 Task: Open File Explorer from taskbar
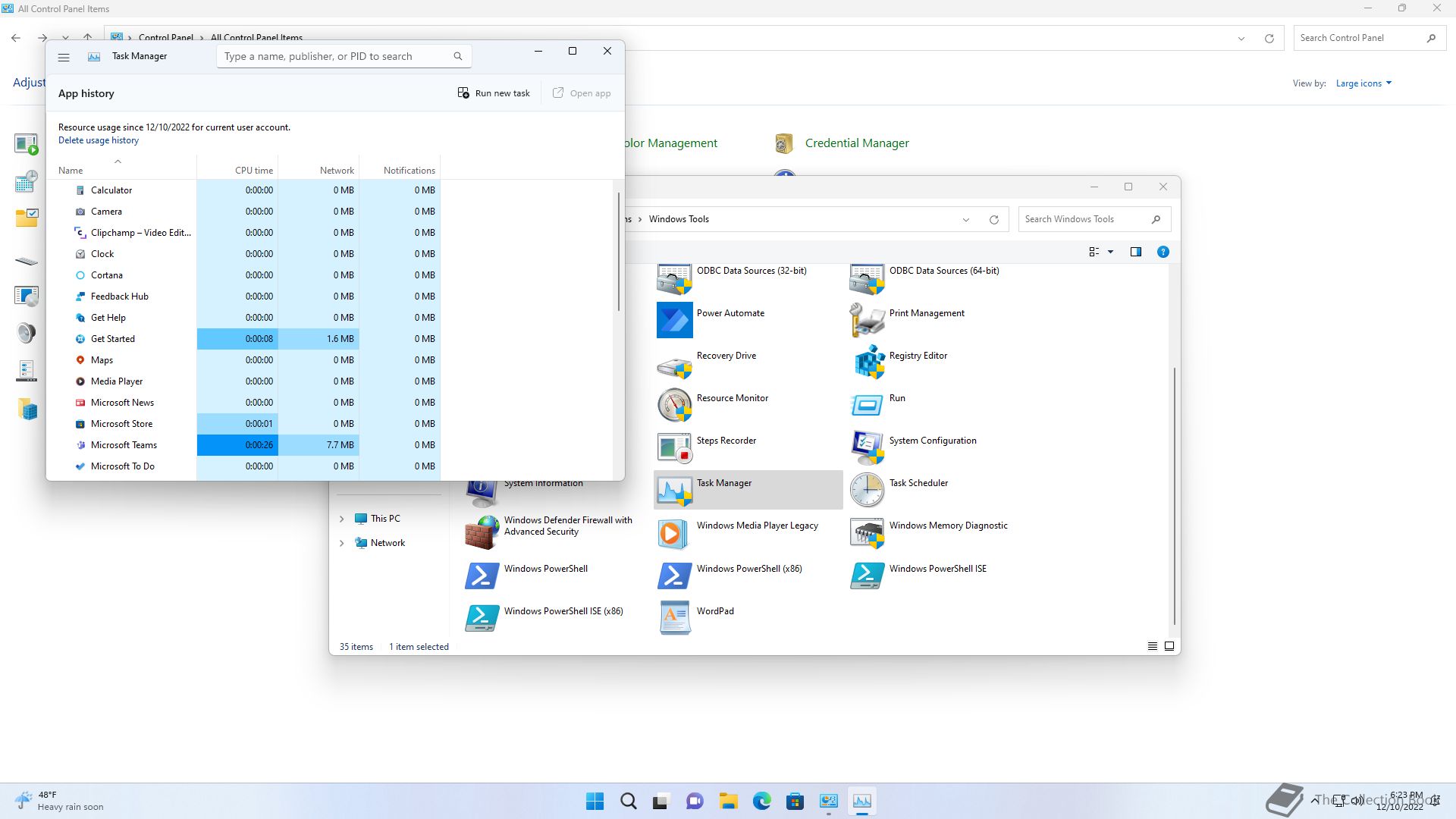click(x=729, y=801)
